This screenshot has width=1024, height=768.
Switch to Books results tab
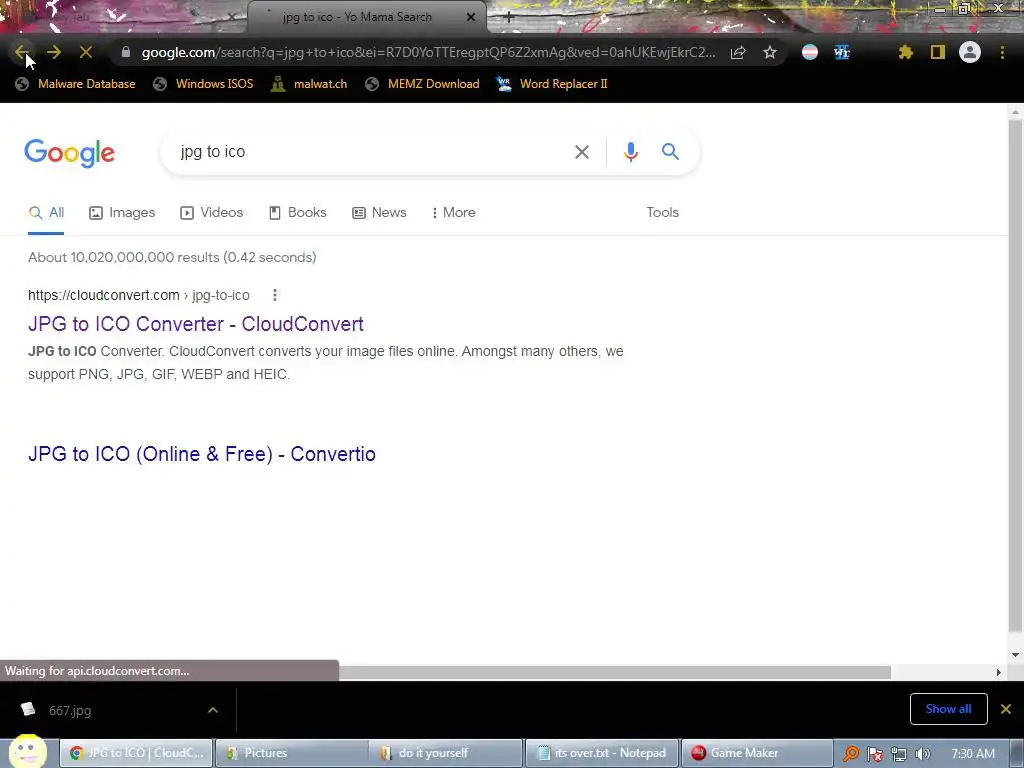[x=297, y=213]
